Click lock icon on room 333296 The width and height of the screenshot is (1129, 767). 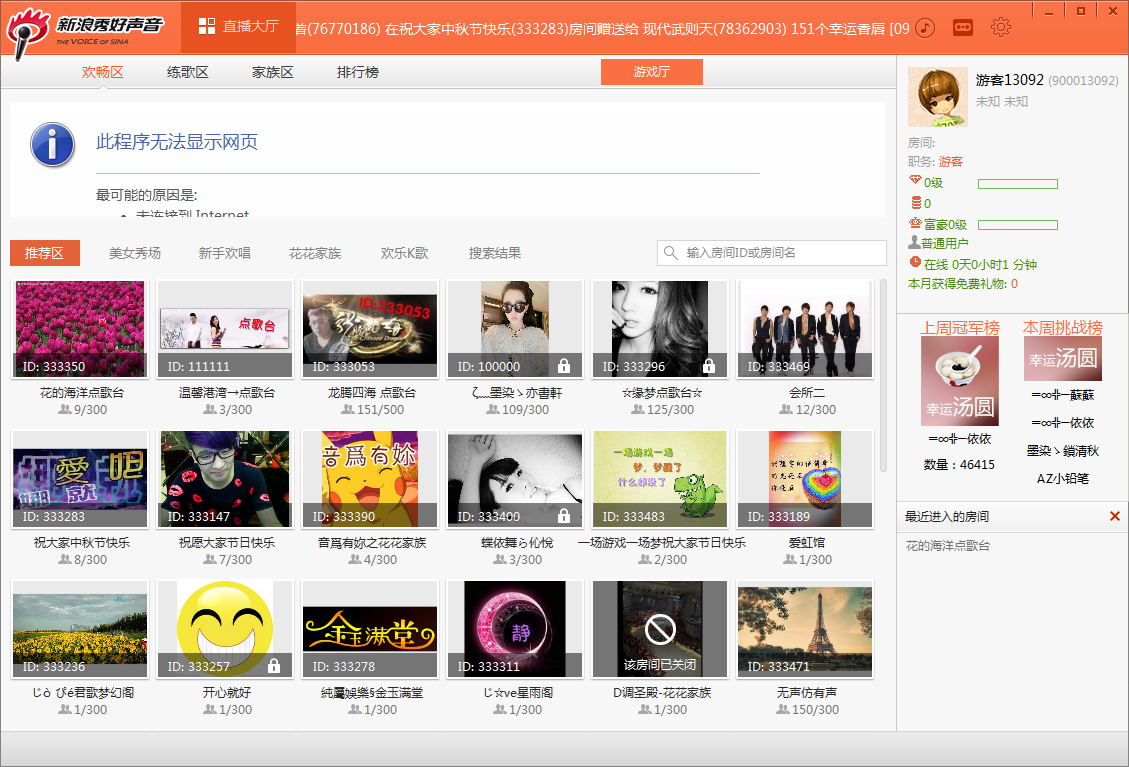[709, 366]
